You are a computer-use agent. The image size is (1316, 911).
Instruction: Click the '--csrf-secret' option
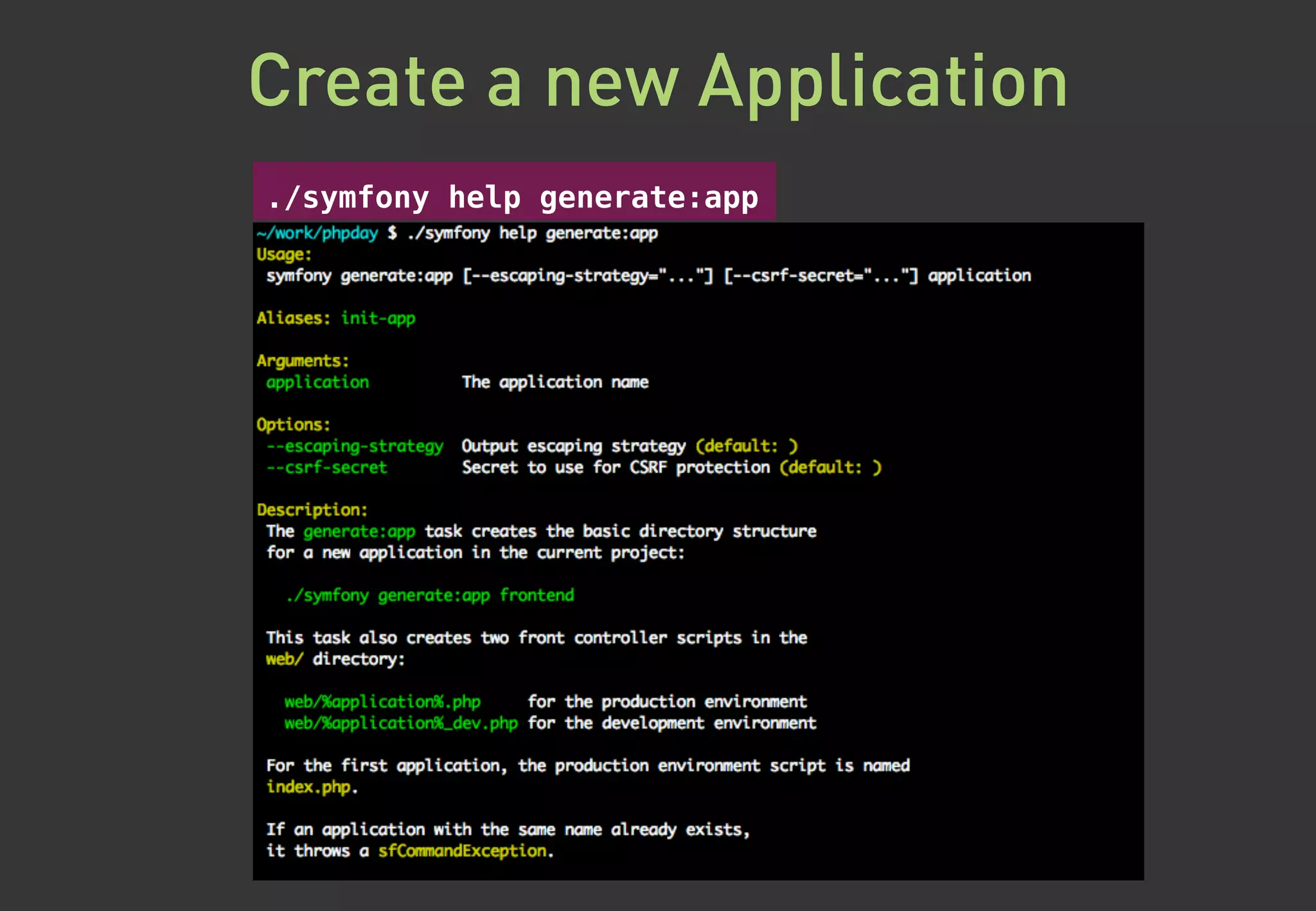326,468
